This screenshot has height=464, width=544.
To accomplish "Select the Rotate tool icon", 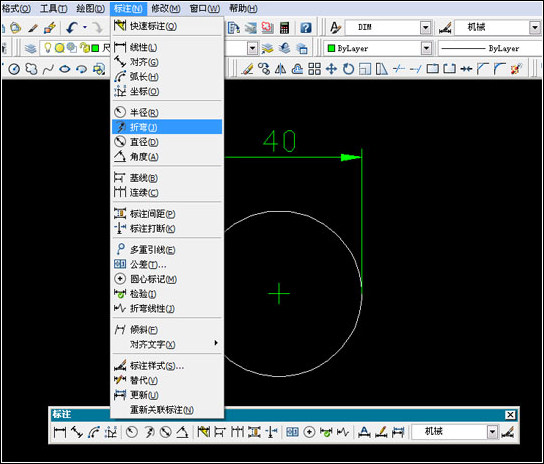I will 348,69.
